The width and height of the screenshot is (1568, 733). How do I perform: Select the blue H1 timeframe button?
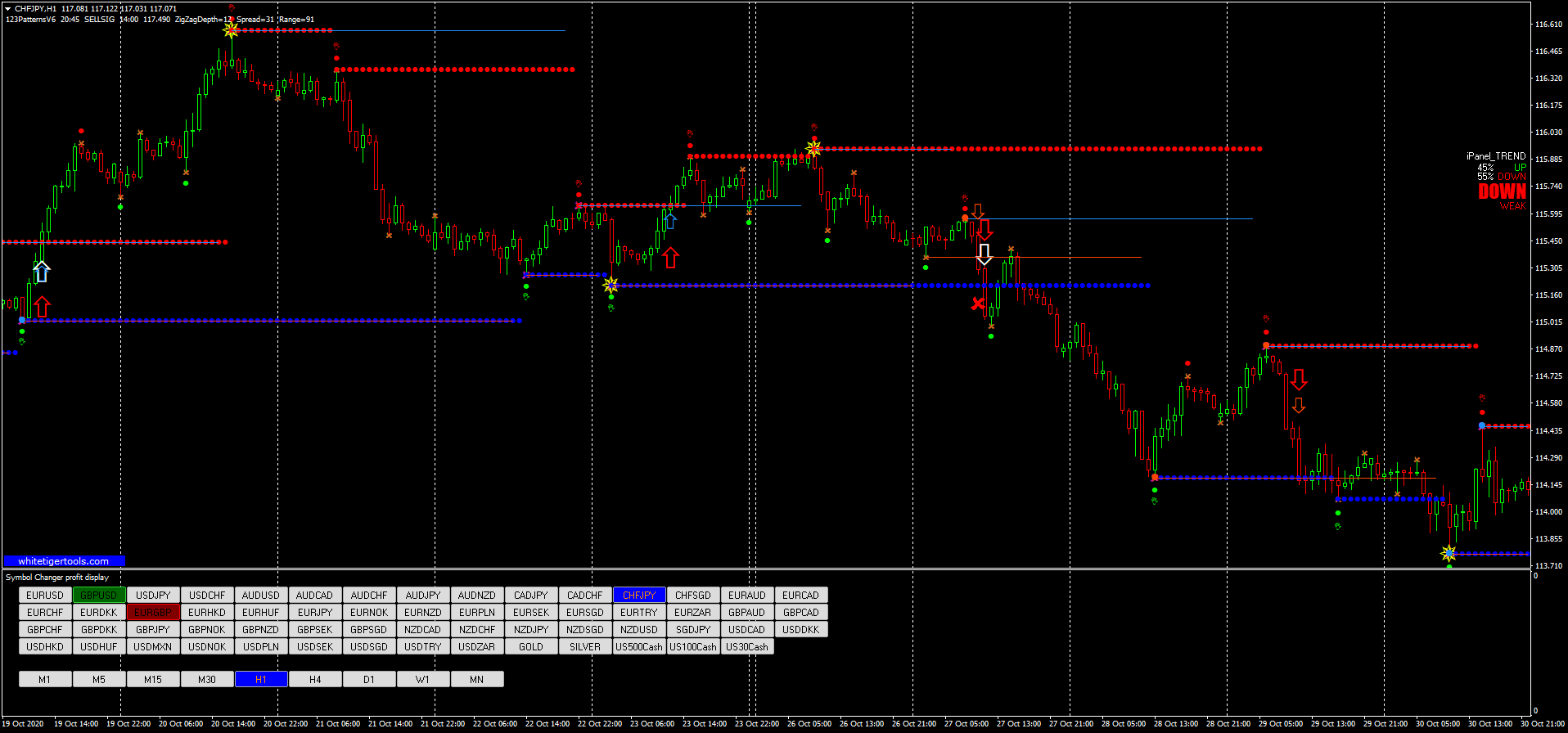pos(261,679)
